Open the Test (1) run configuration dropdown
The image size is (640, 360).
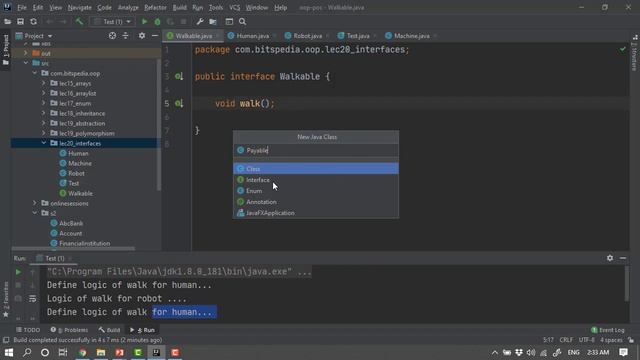112,22
